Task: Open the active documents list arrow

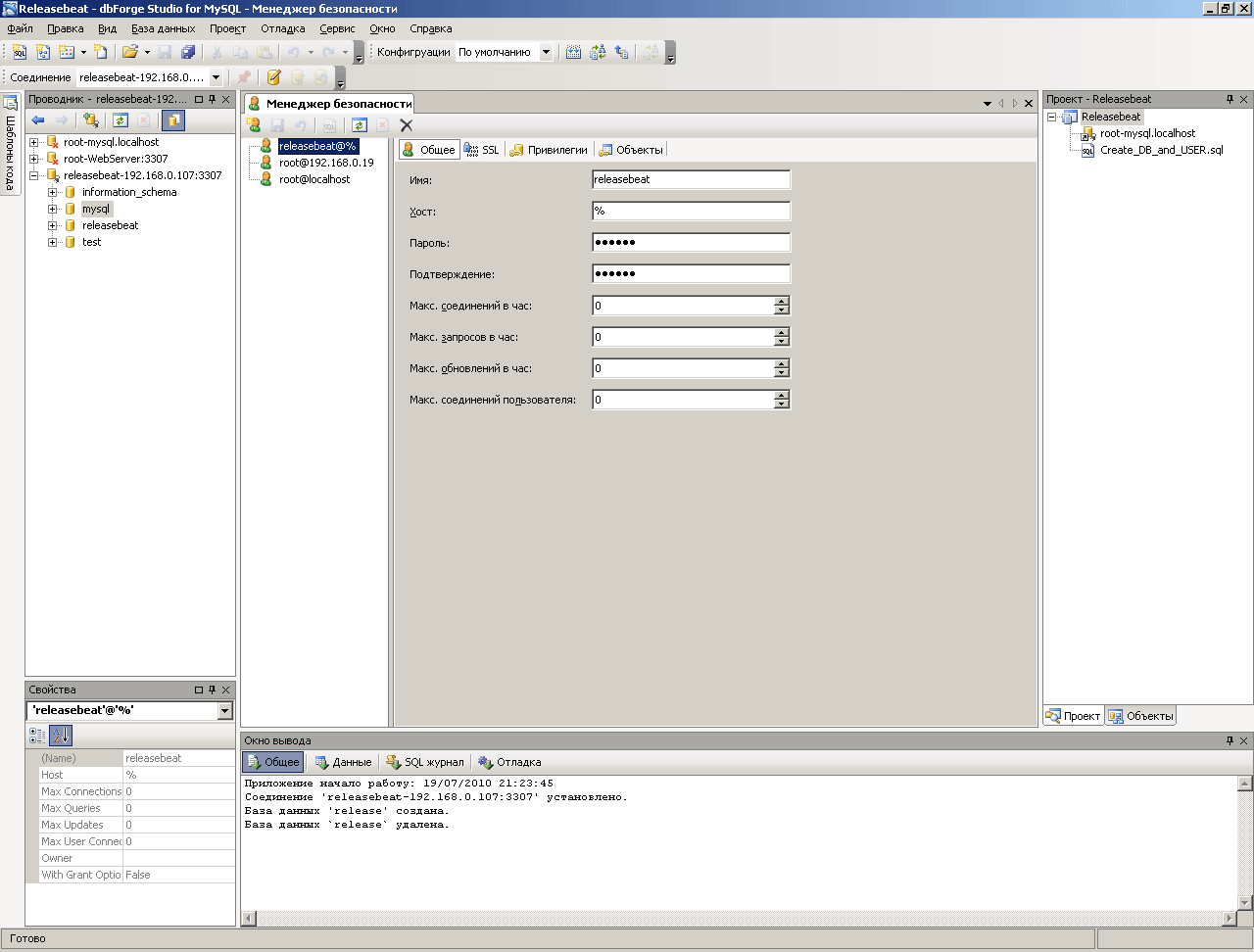Action: click(988, 104)
